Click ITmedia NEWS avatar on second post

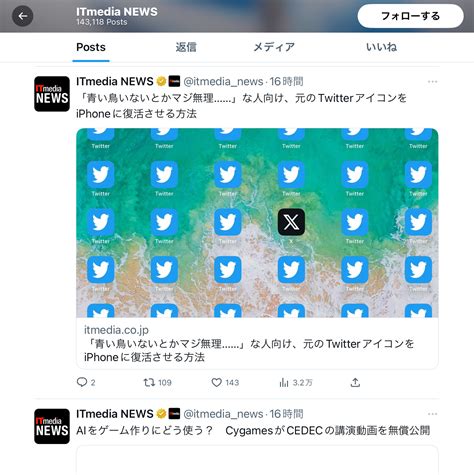52,426
